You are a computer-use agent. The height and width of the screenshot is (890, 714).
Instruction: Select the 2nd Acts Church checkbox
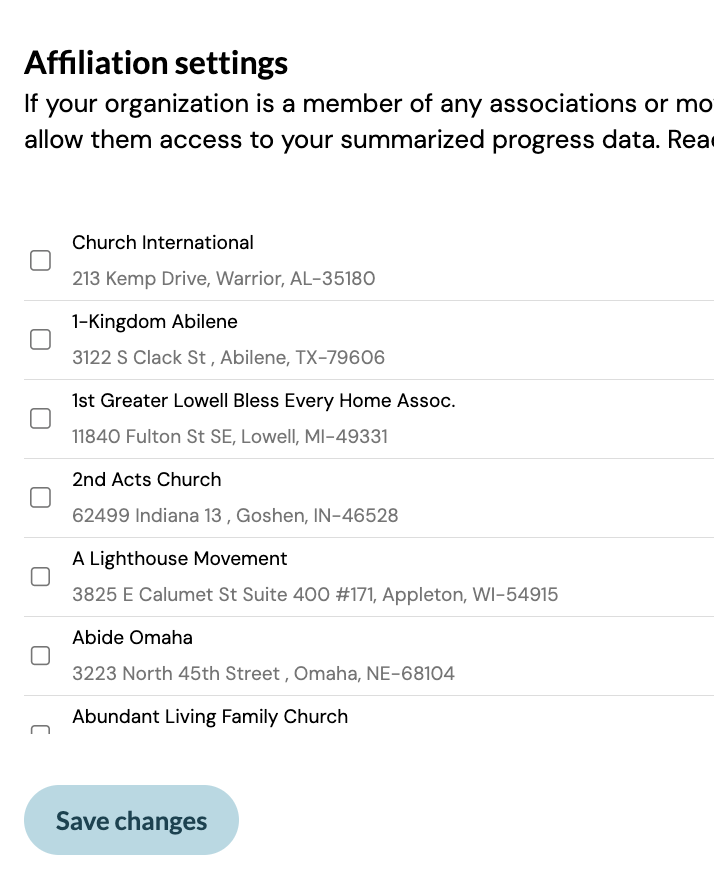pyautogui.click(x=40, y=498)
